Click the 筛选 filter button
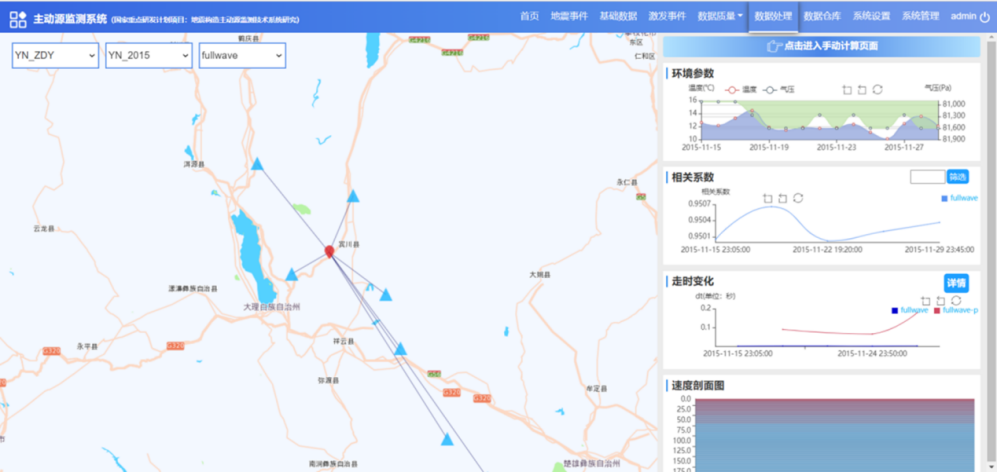Screen dimensions: 997x472 (x=958, y=177)
